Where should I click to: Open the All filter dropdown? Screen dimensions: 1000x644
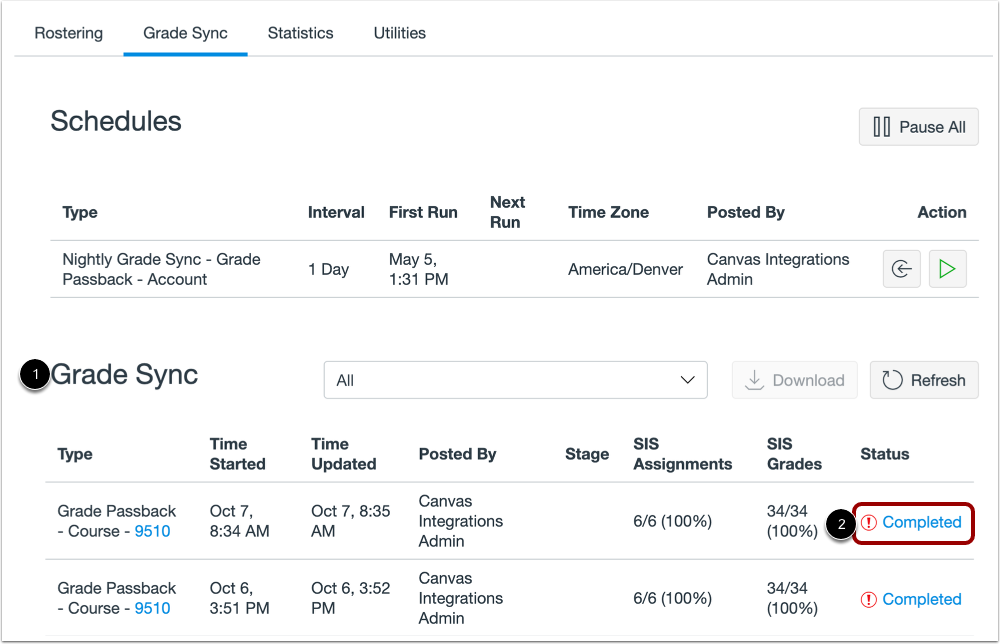point(515,380)
